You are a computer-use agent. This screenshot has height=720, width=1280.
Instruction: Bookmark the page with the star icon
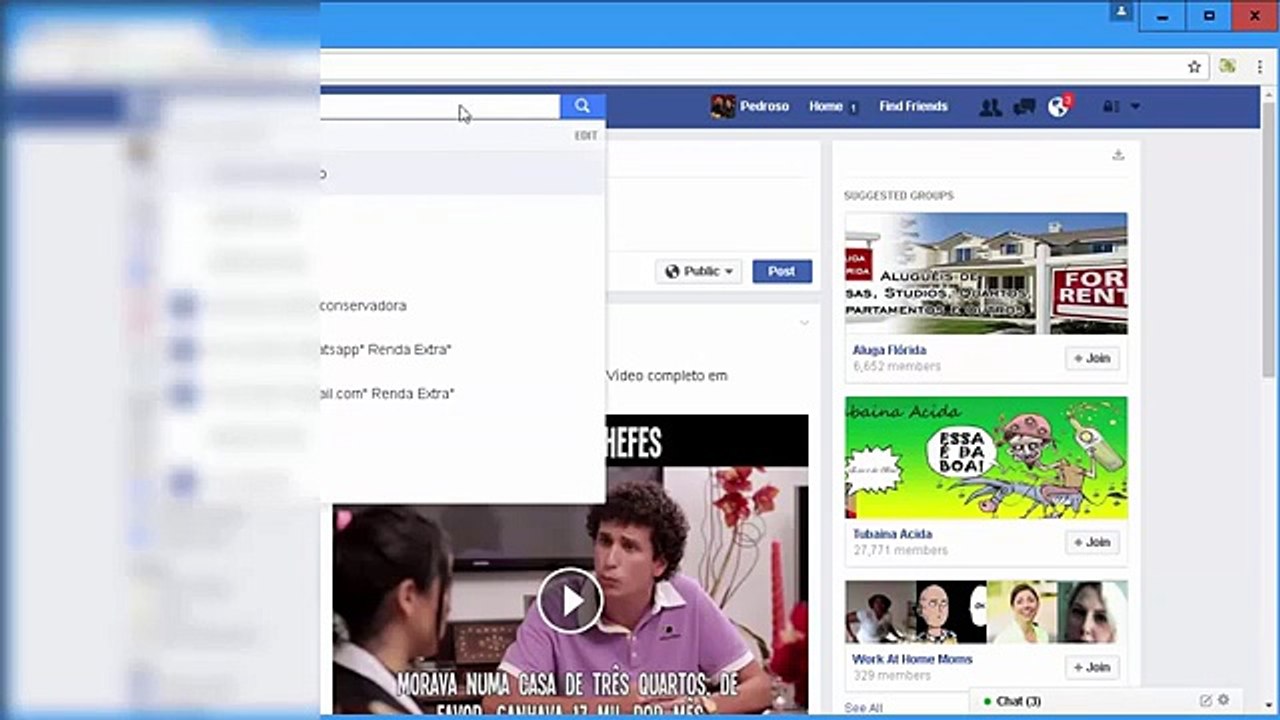point(1194,67)
